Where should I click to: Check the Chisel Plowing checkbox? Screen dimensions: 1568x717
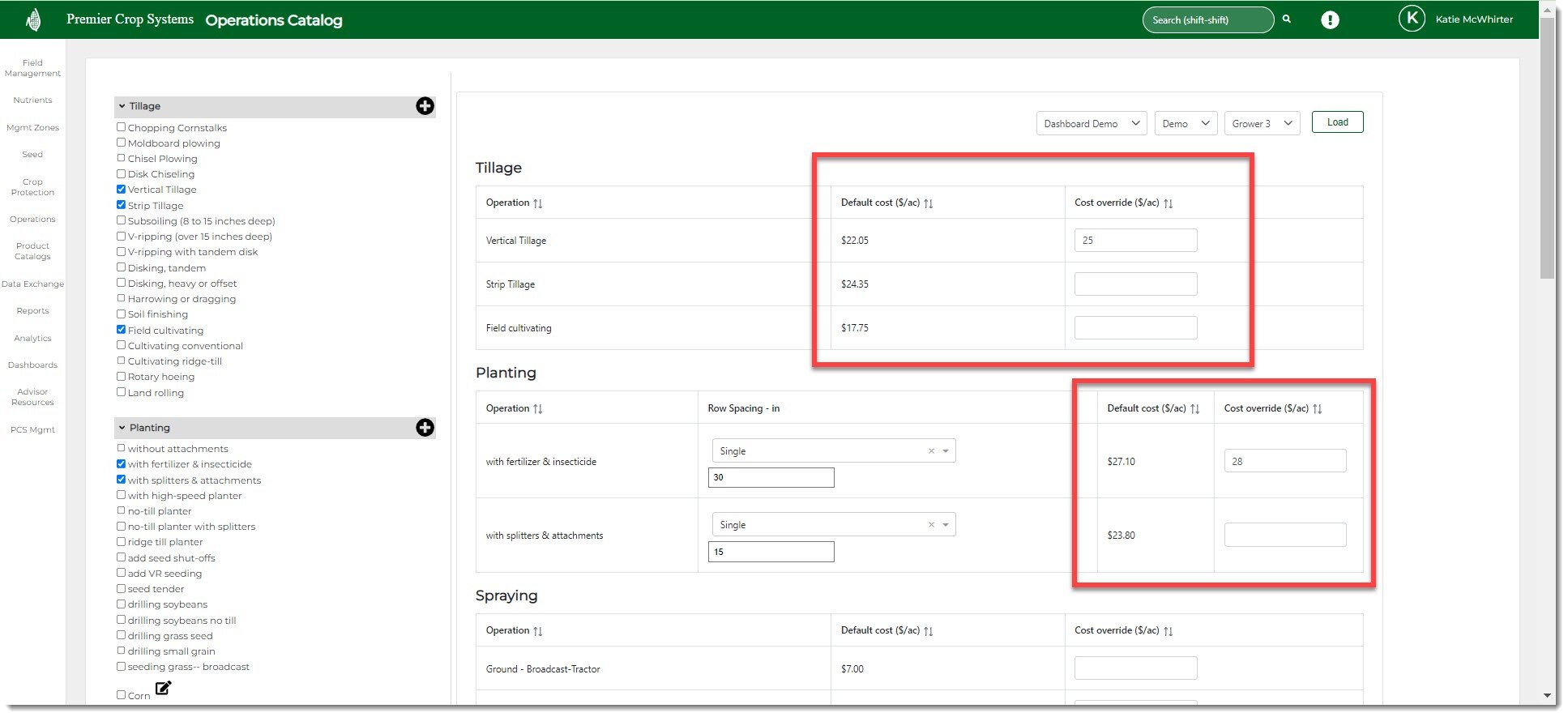(121, 159)
